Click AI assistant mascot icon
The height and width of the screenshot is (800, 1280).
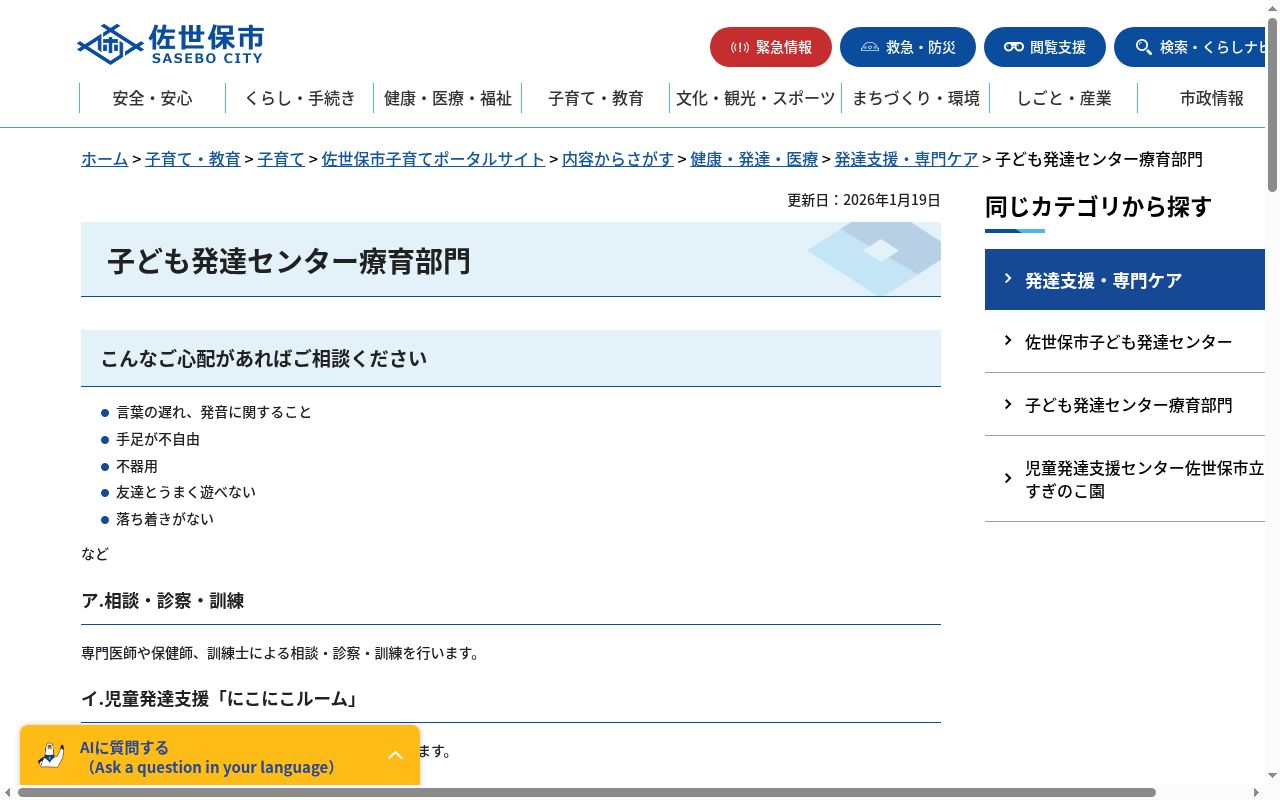tap(51, 755)
